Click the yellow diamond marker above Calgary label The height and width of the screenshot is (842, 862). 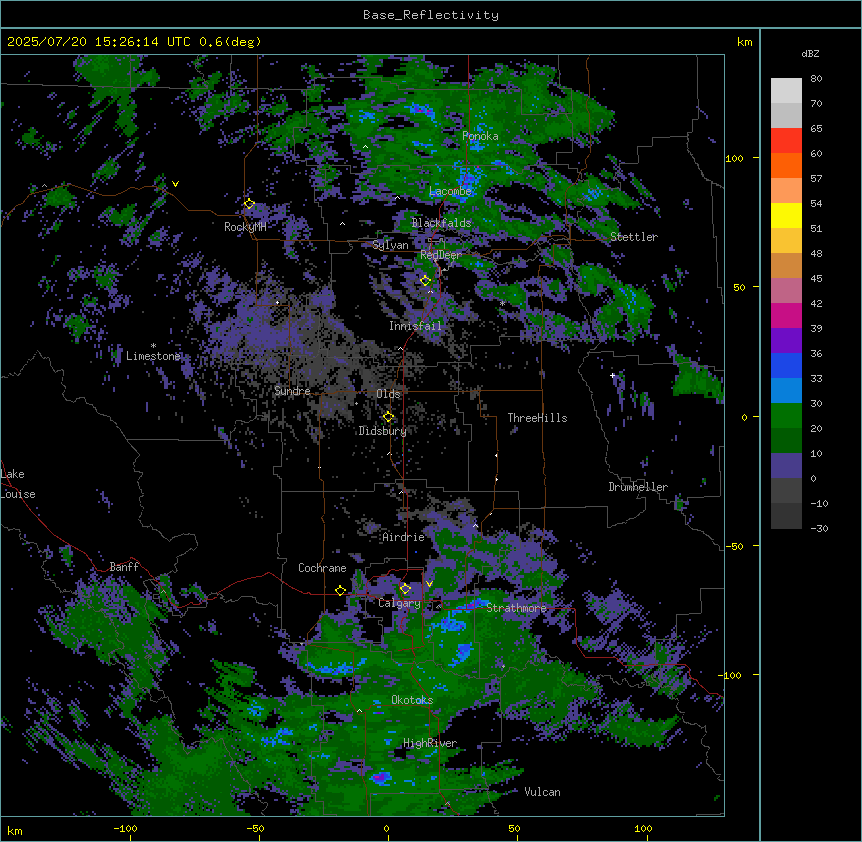[405, 589]
